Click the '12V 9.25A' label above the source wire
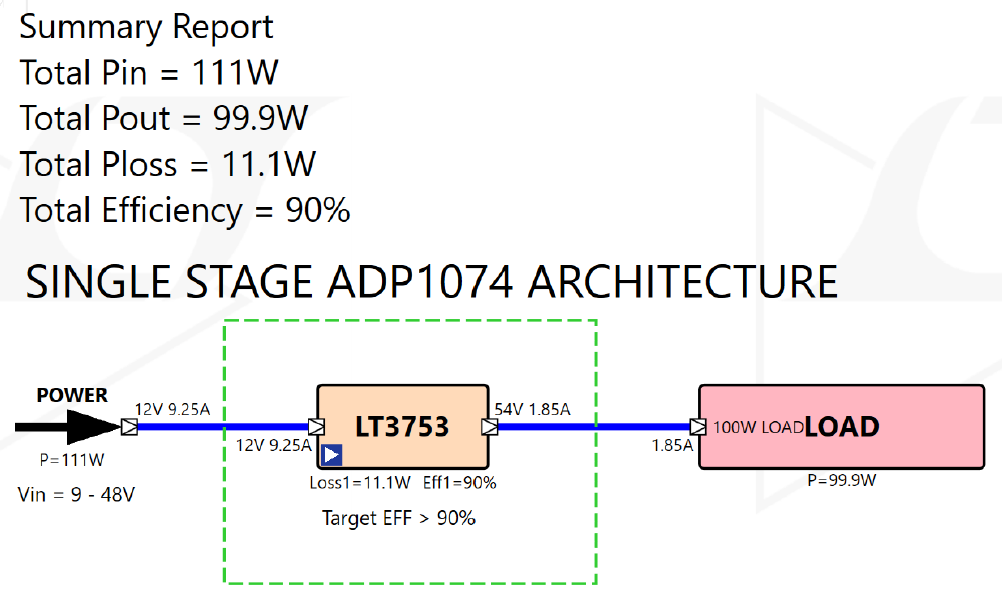Viewport: 1002px width, 607px height. (x=173, y=410)
